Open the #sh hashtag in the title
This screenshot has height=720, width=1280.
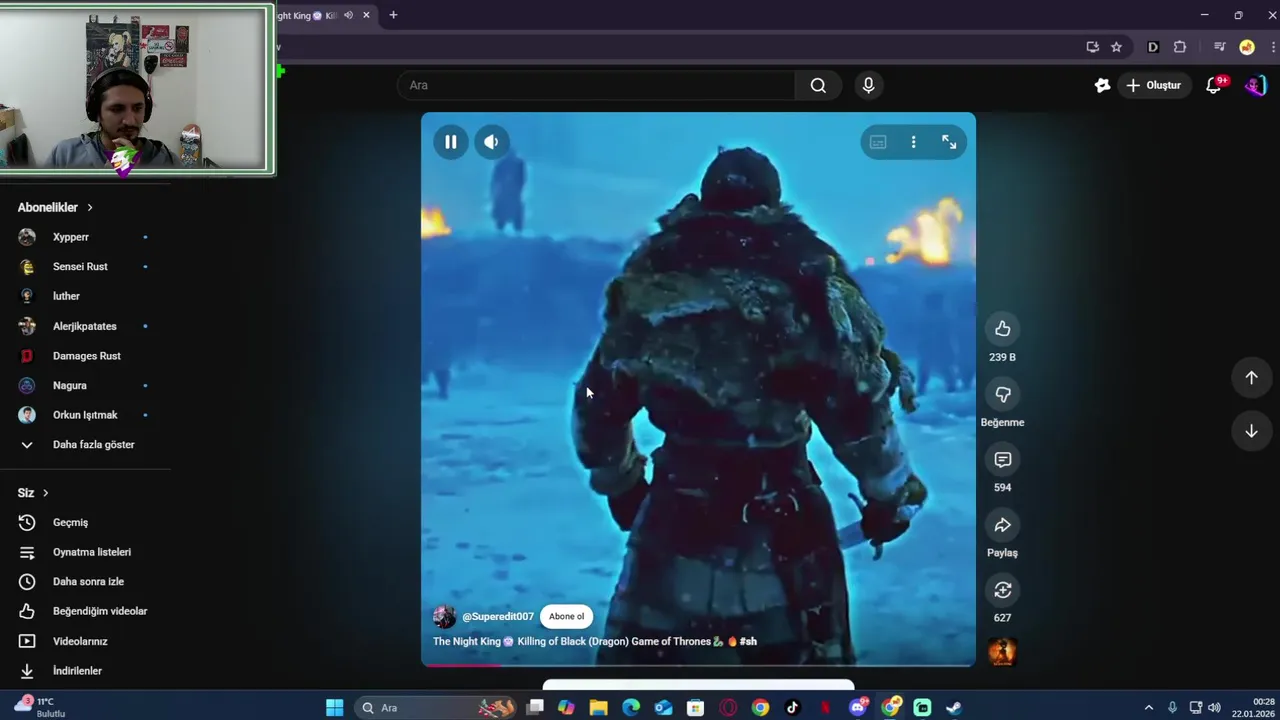click(748, 641)
